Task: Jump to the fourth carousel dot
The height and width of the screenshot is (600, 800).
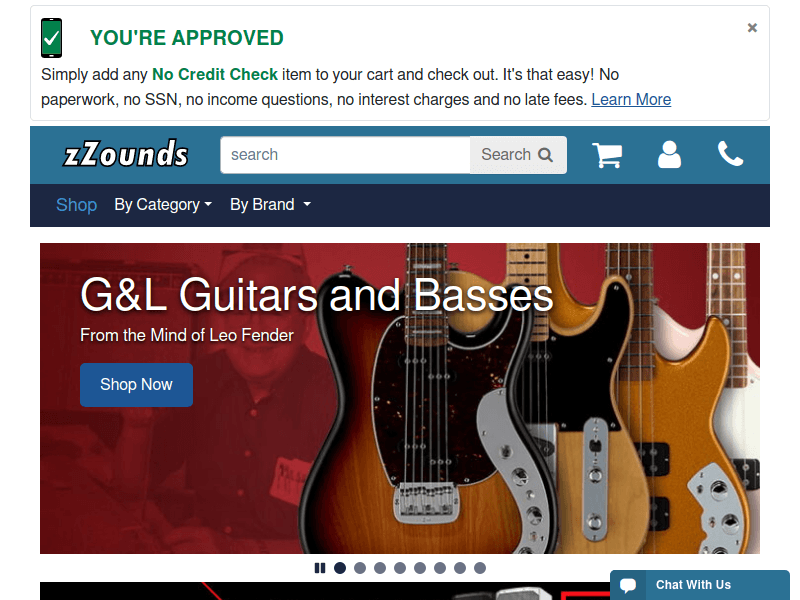Action: (400, 568)
